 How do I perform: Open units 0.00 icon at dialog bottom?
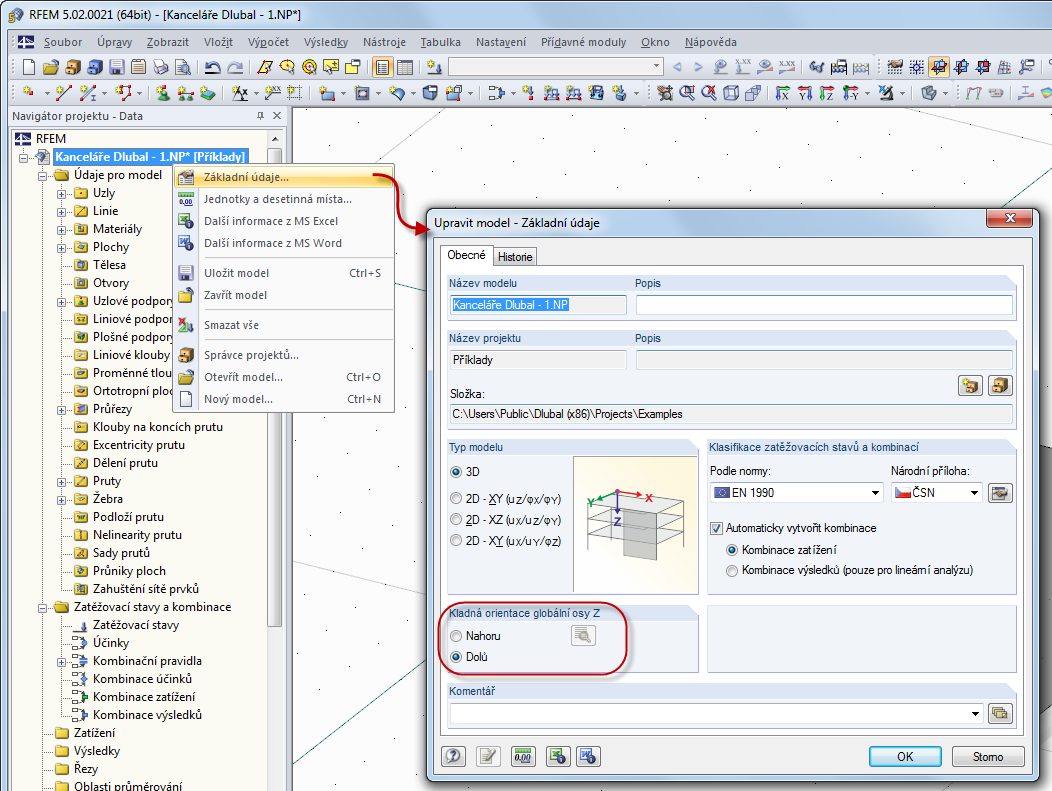[x=523, y=756]
